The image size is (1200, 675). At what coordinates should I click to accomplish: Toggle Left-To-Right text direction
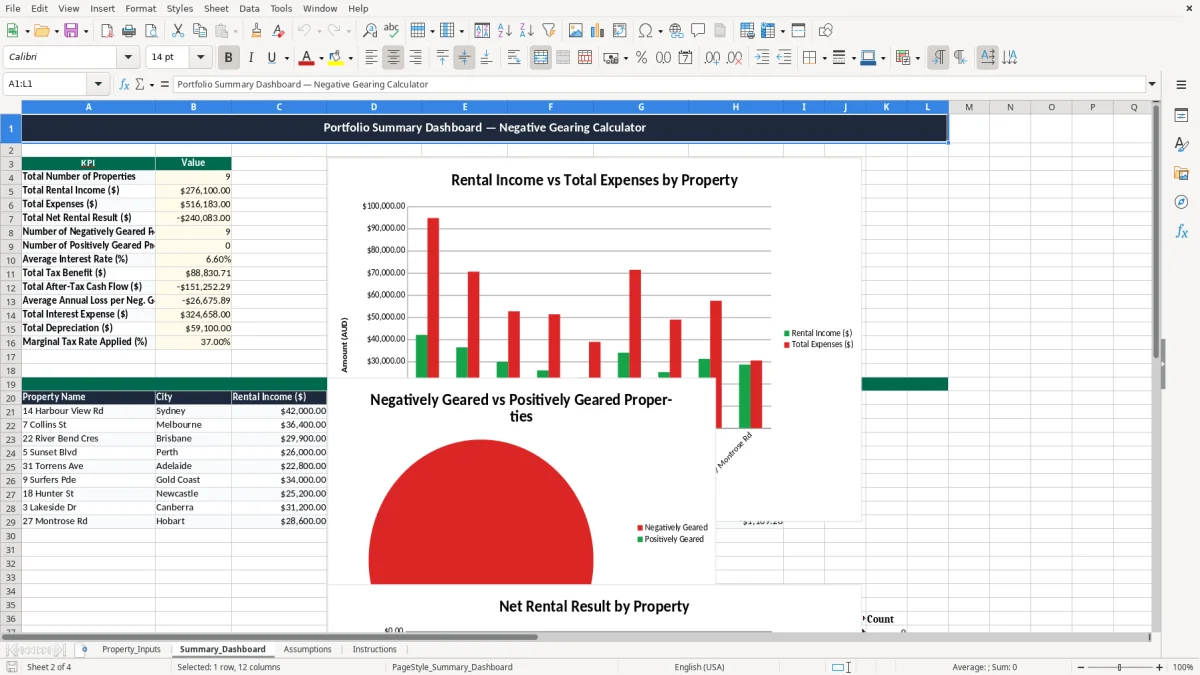coord(938,58)
